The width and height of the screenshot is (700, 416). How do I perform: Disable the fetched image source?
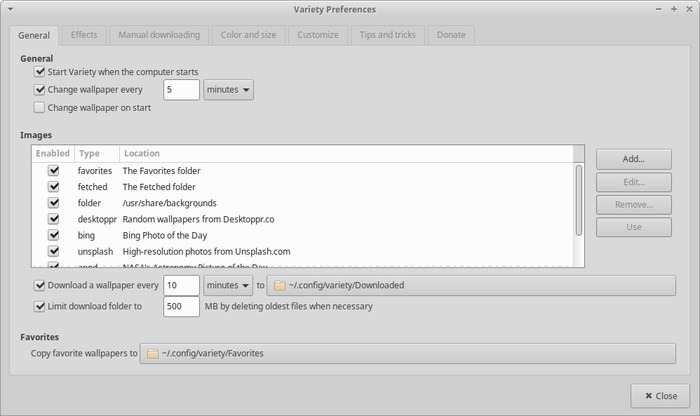(x=54, y=187)
